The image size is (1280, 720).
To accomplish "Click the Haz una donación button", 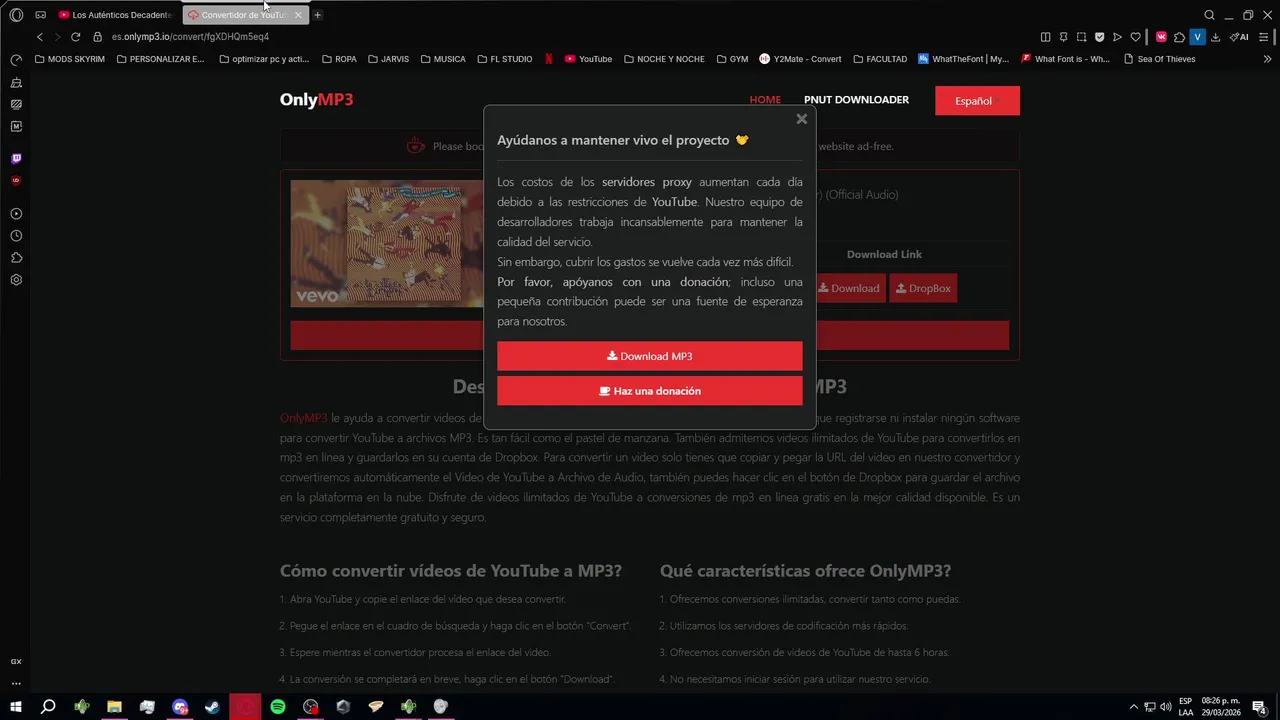I will 650,391.
